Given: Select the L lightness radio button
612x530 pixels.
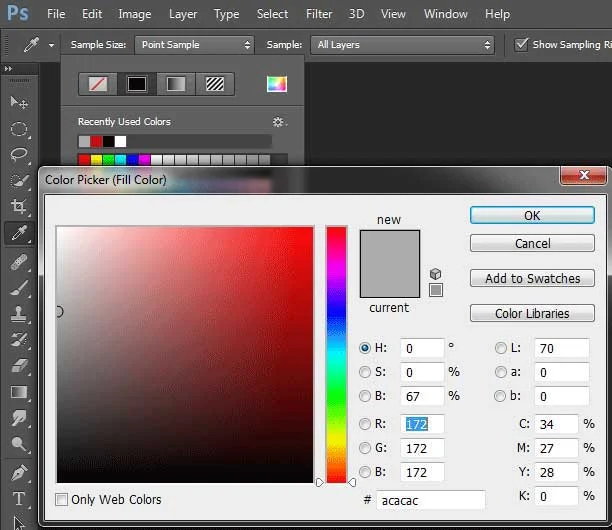Looking at the screenshot, I should pyautogui.click(x=501, y=348).
